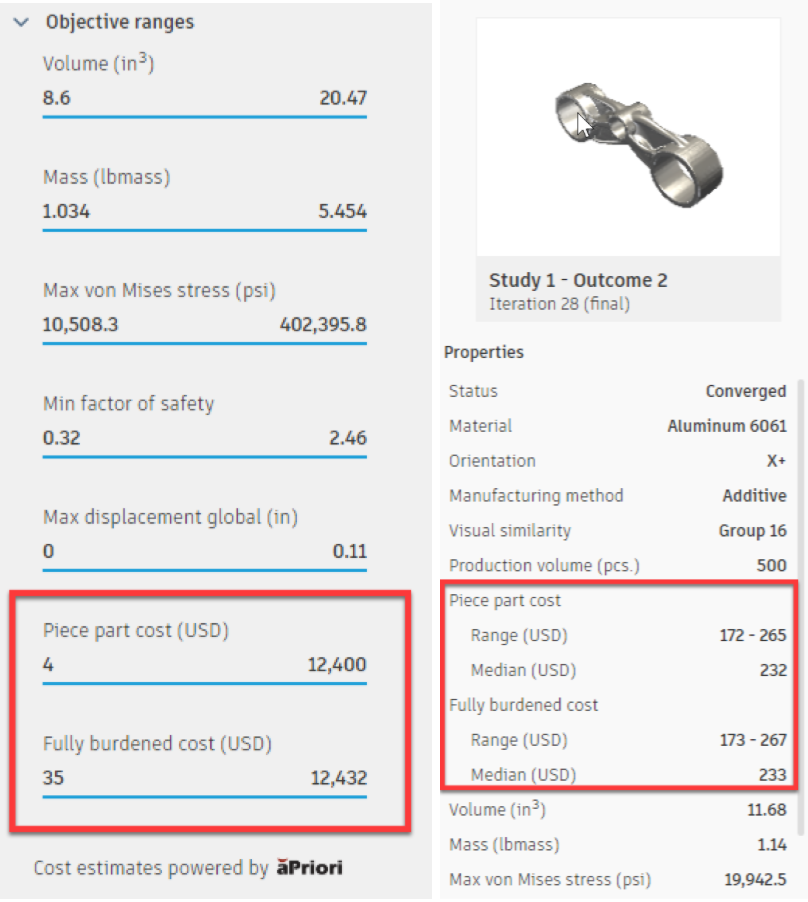Collapse the Objective ranges section
Image resolution: width=808 pixels, height=902 pixels.
pos(21,22)
